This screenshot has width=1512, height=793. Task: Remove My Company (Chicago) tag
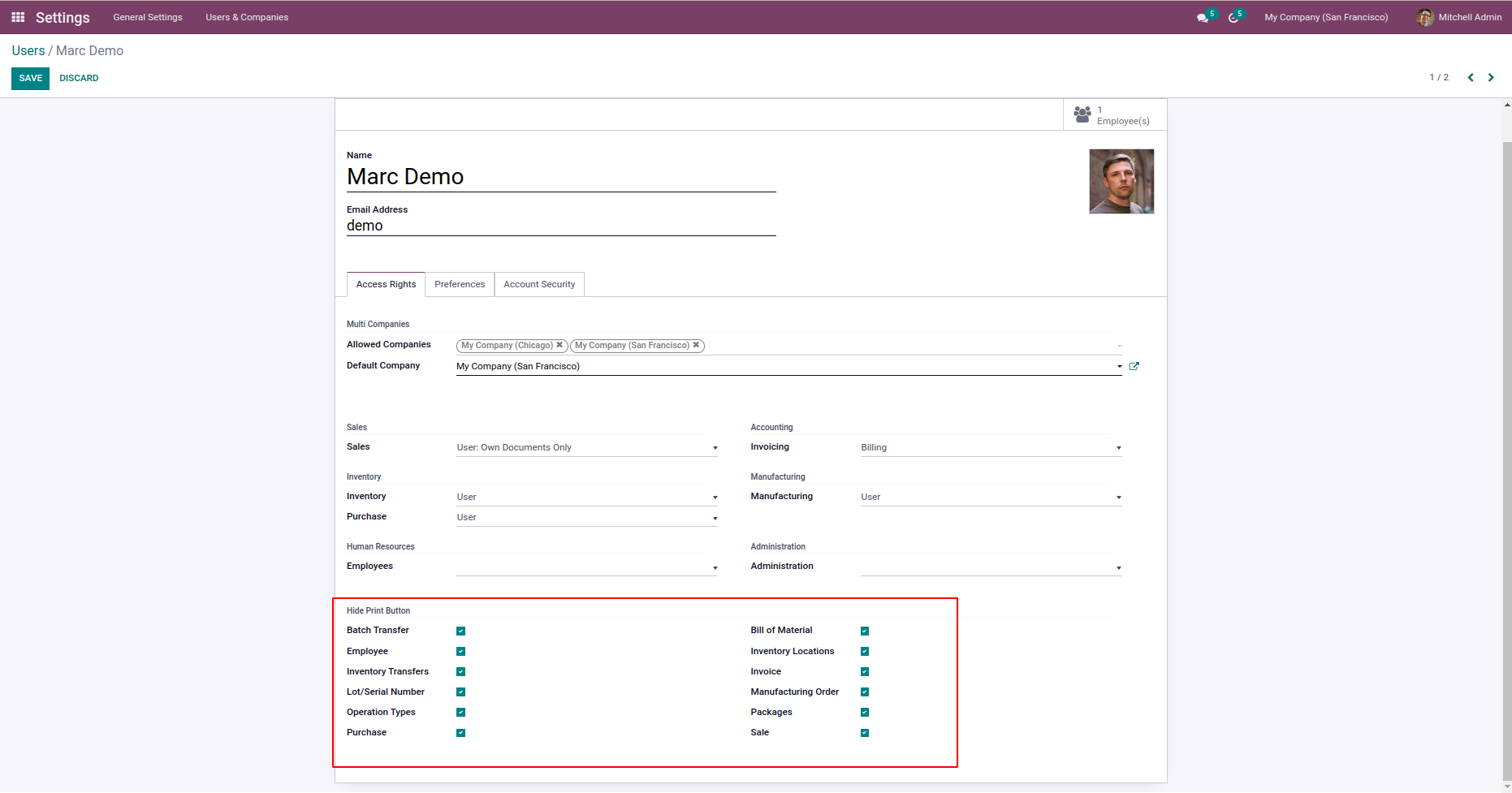tap(559, 345)
